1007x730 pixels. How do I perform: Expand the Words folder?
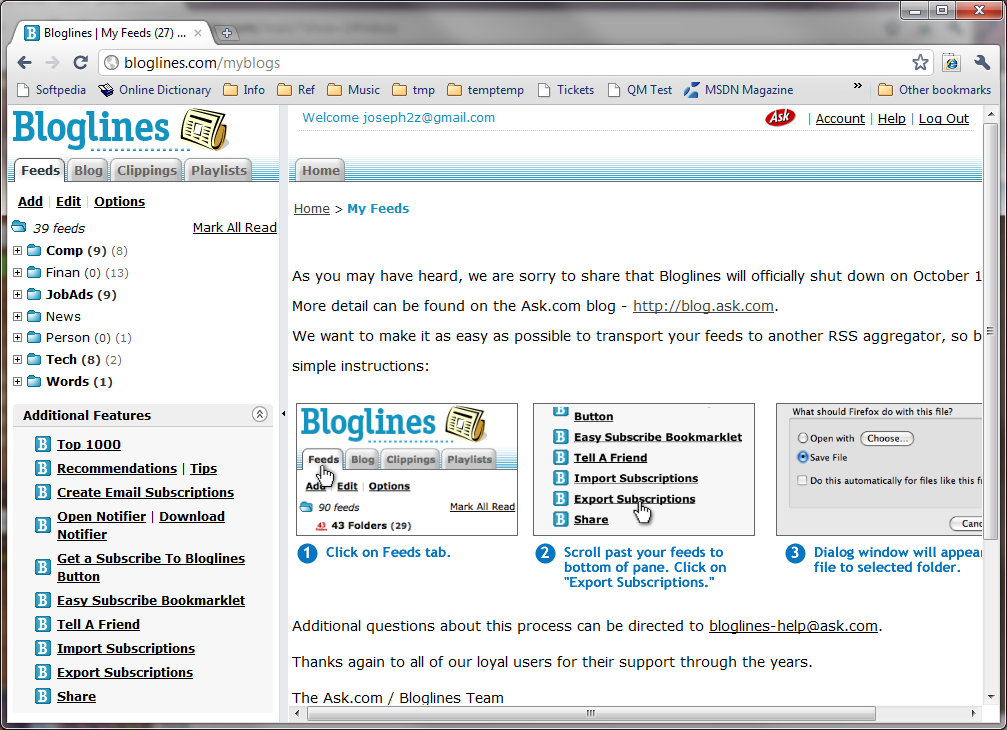[17, 381]
